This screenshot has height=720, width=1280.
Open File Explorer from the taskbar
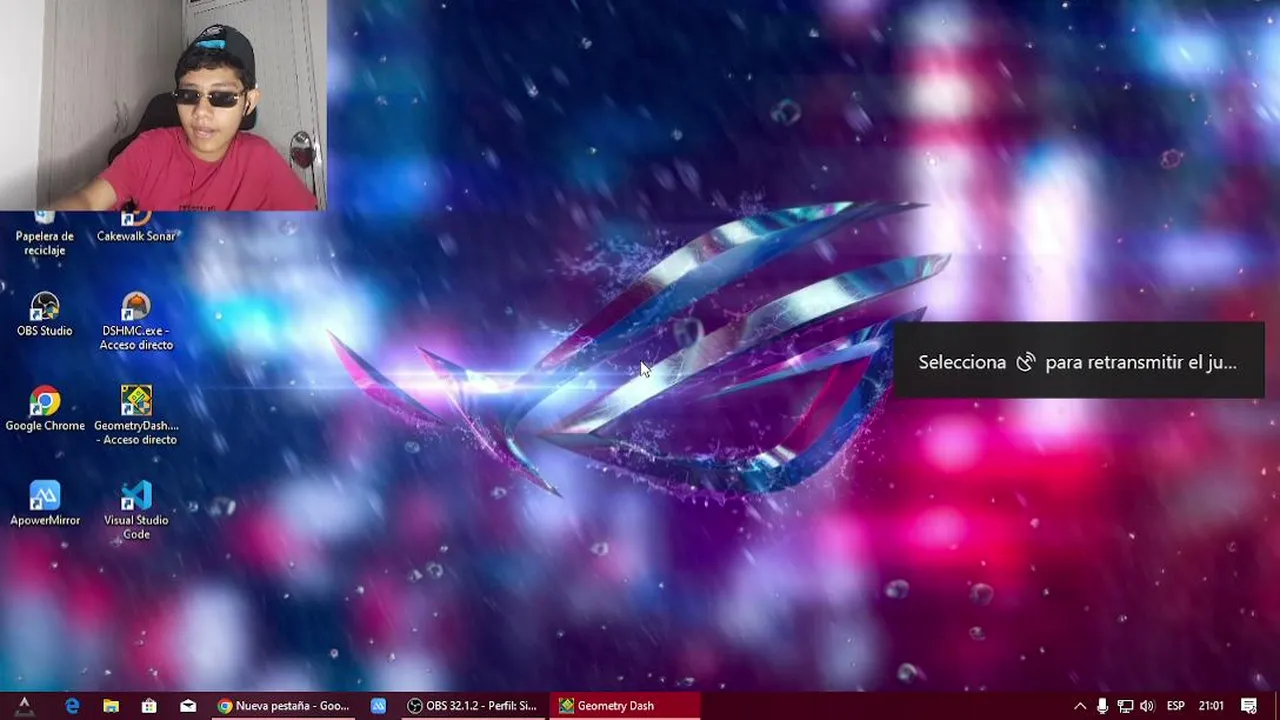(111, 706)
